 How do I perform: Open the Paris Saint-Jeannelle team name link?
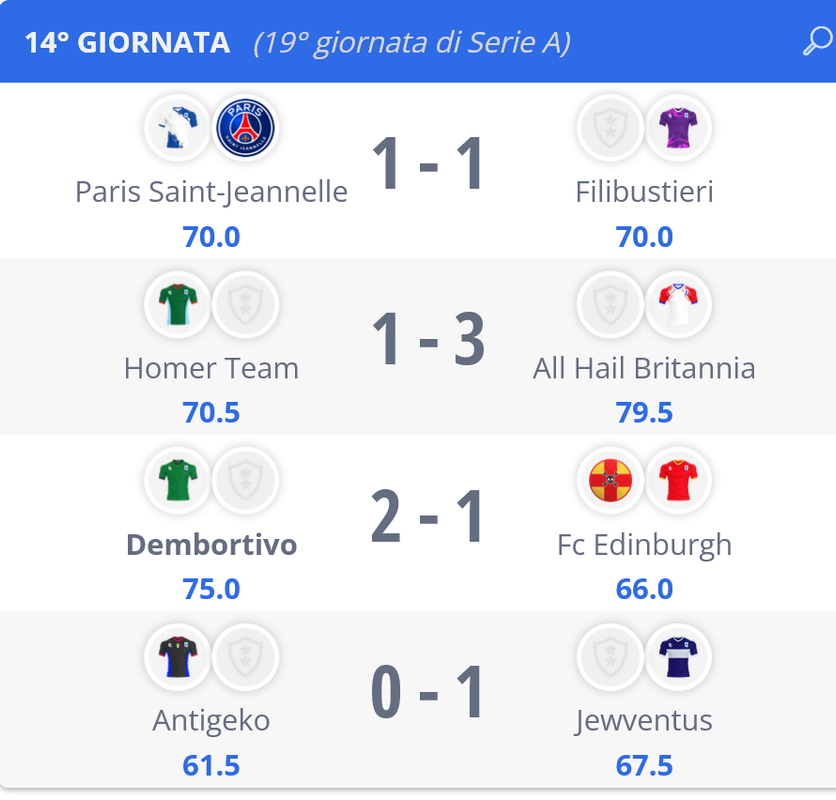211,191
